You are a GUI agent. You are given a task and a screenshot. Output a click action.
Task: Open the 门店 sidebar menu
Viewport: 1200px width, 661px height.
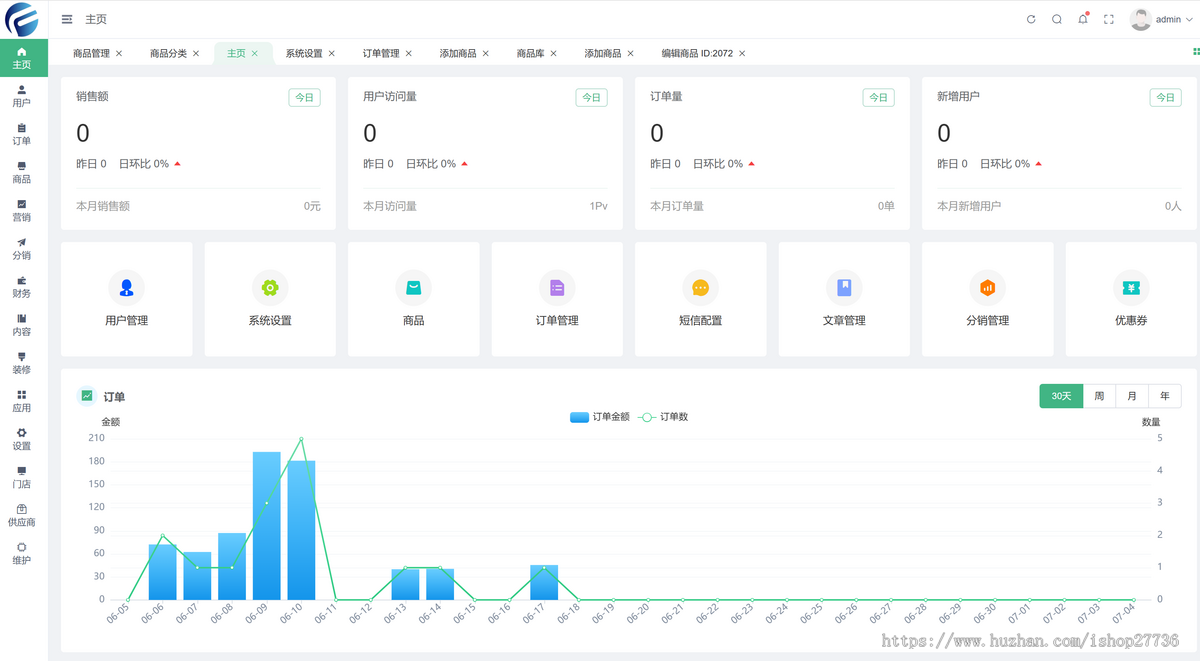tap(22, 477)
